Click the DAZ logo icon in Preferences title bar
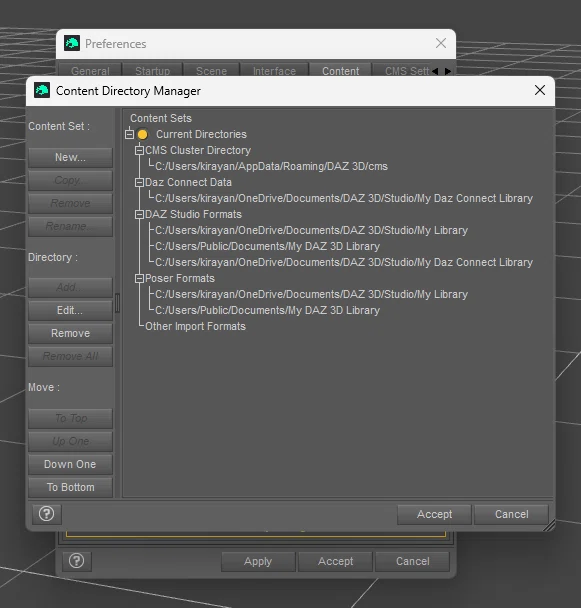Image resolution: width=581 pixels, height=608 pixels. [x=72, y=43]
